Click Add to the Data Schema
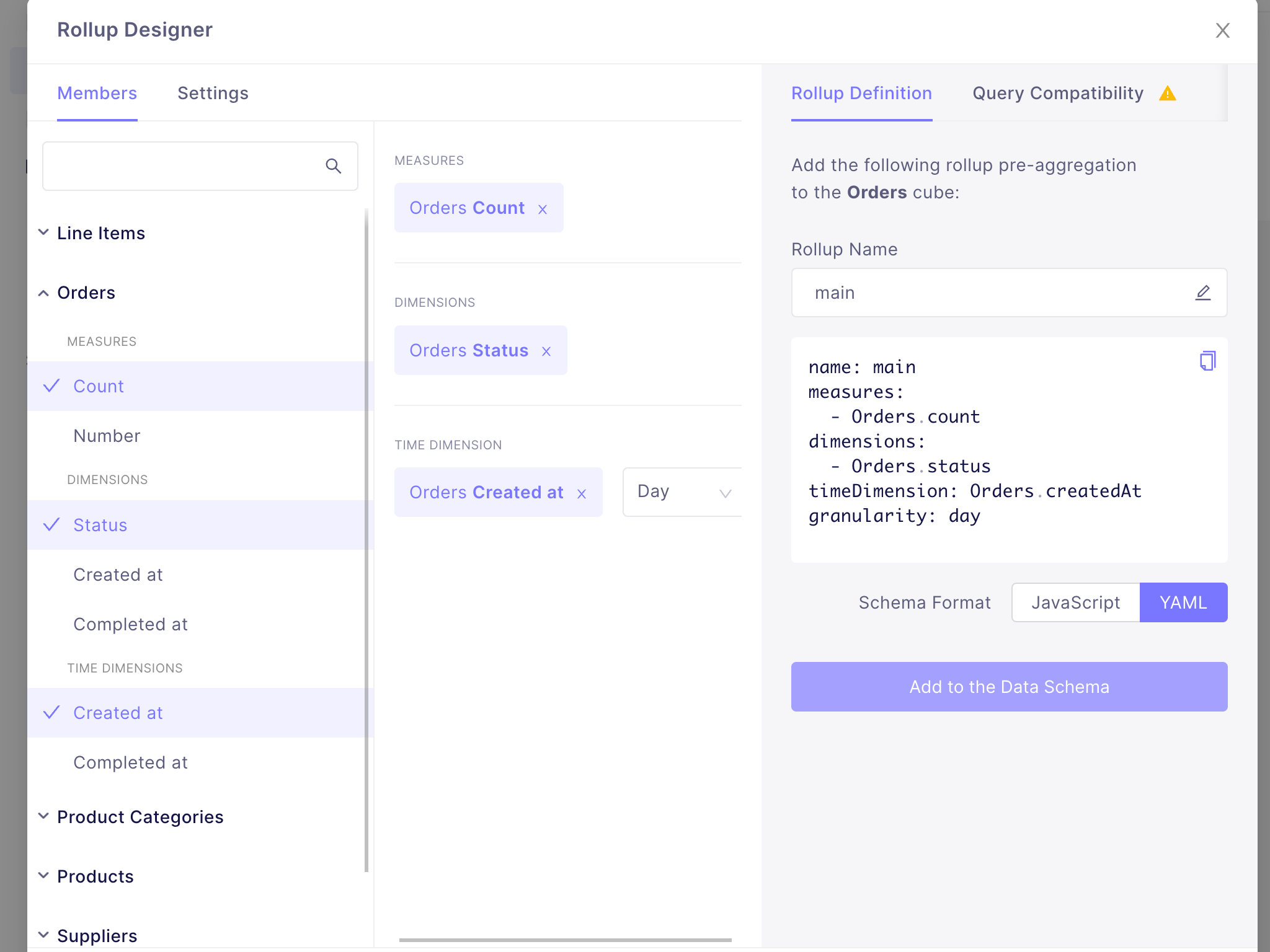Viewport: 1270px width, 952px height. (x=1009, y=687)
